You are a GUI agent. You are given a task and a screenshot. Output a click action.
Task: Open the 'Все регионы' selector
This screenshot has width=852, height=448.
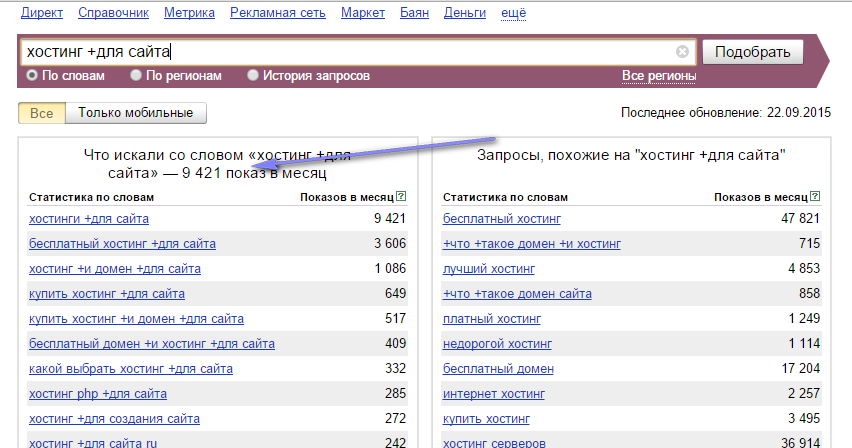pyautogui.click(x=659, y=76)
